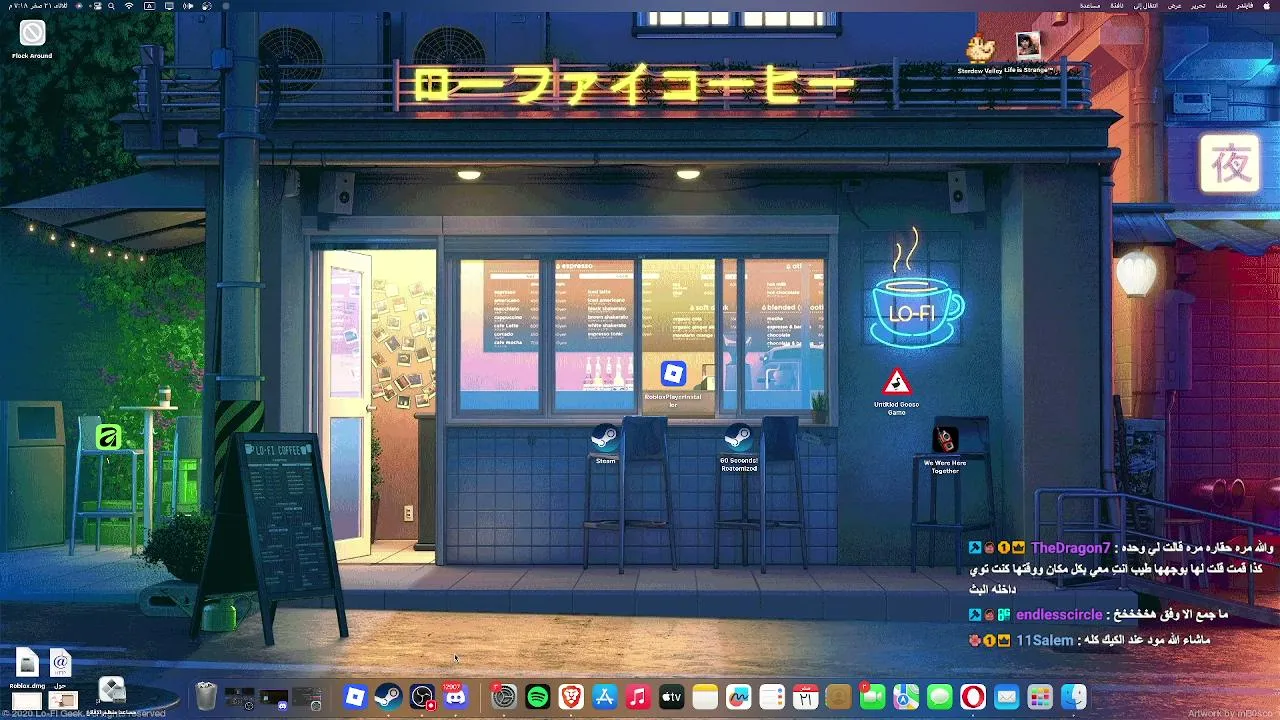Open Discord from the dock
Screen dimensions: 1280x720
point(455,697)
